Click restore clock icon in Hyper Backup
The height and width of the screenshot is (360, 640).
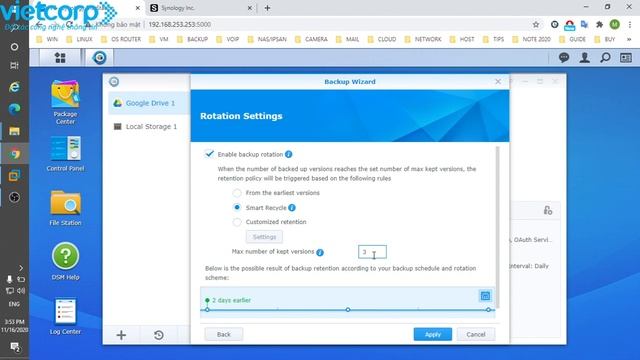[159, 335]
